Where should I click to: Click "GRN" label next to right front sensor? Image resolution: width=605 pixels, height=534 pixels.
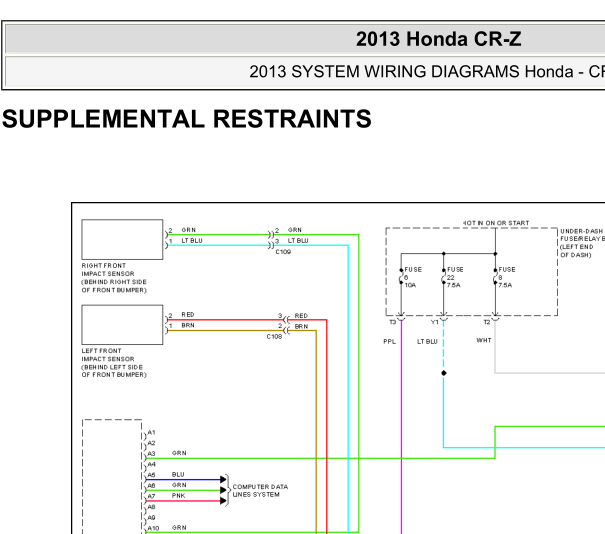pyautogui.click(x=189, y=230)
